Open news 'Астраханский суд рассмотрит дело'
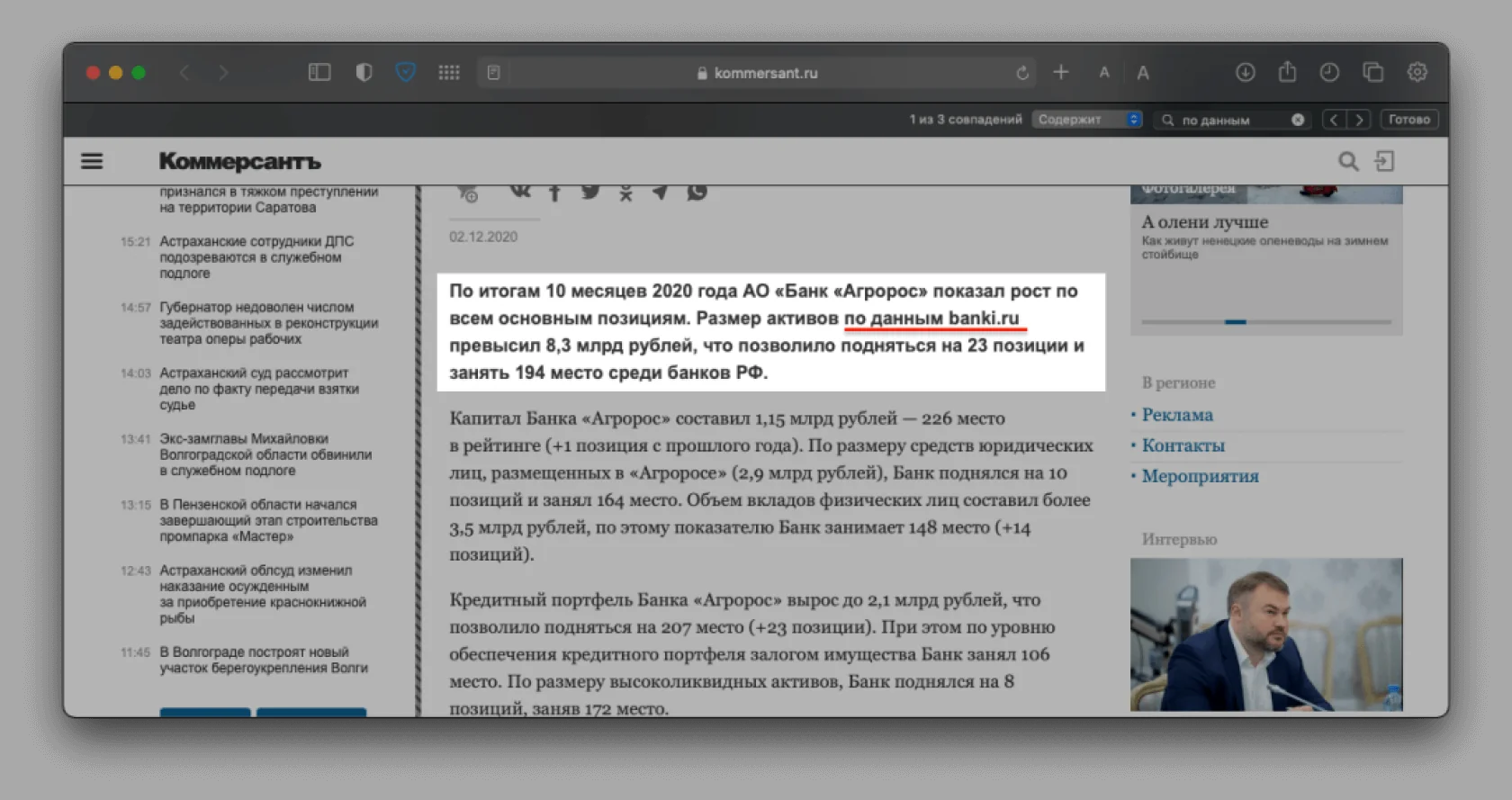This screenshot has height=800, width=1512. (259, 389)
